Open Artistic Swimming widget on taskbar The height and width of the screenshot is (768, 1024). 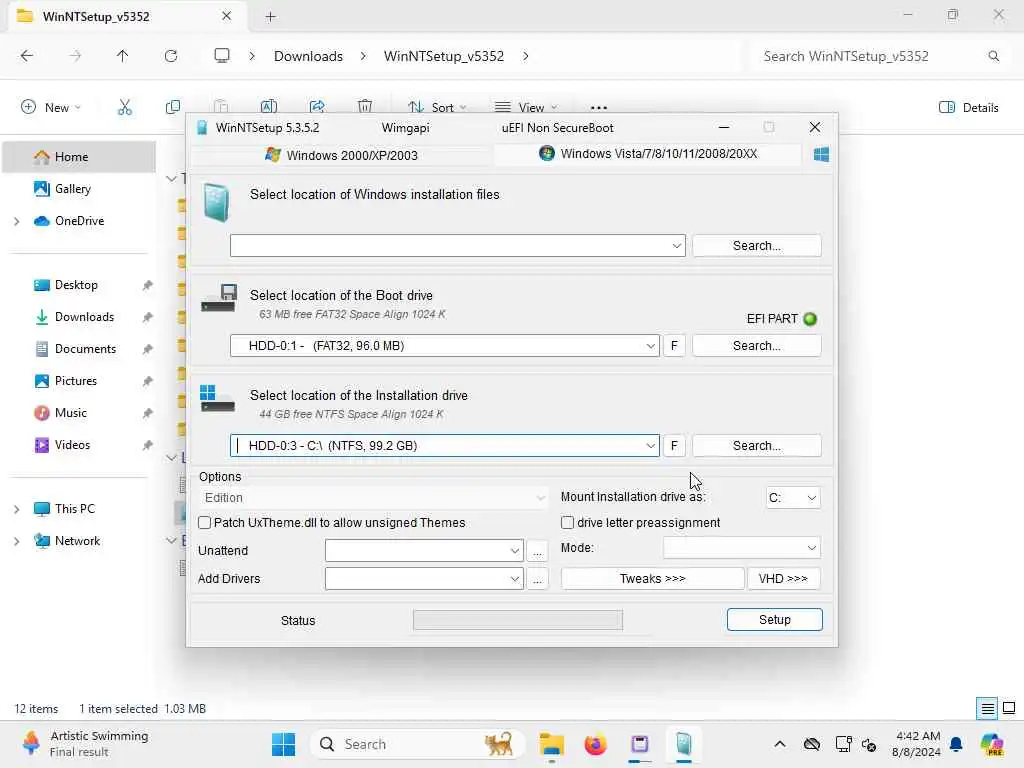(85, 744)
